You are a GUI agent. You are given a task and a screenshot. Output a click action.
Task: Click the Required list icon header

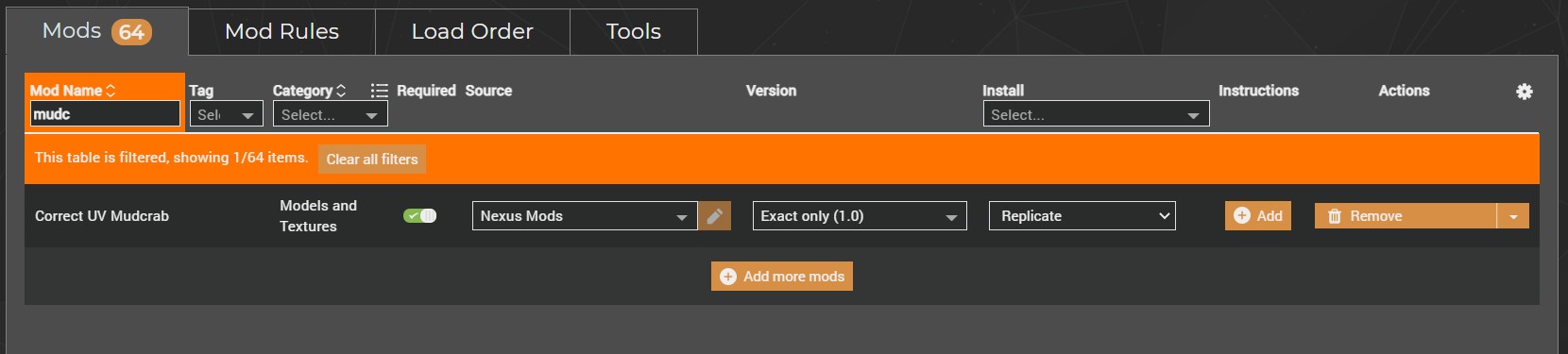tap(379, 91)
